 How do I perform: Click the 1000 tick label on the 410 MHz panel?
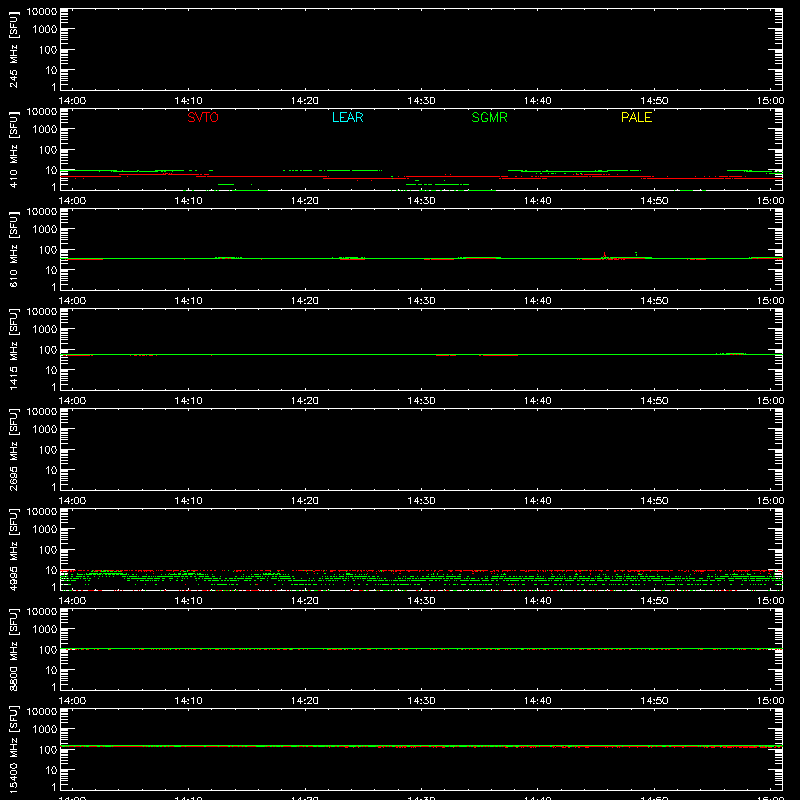(45, 130)
